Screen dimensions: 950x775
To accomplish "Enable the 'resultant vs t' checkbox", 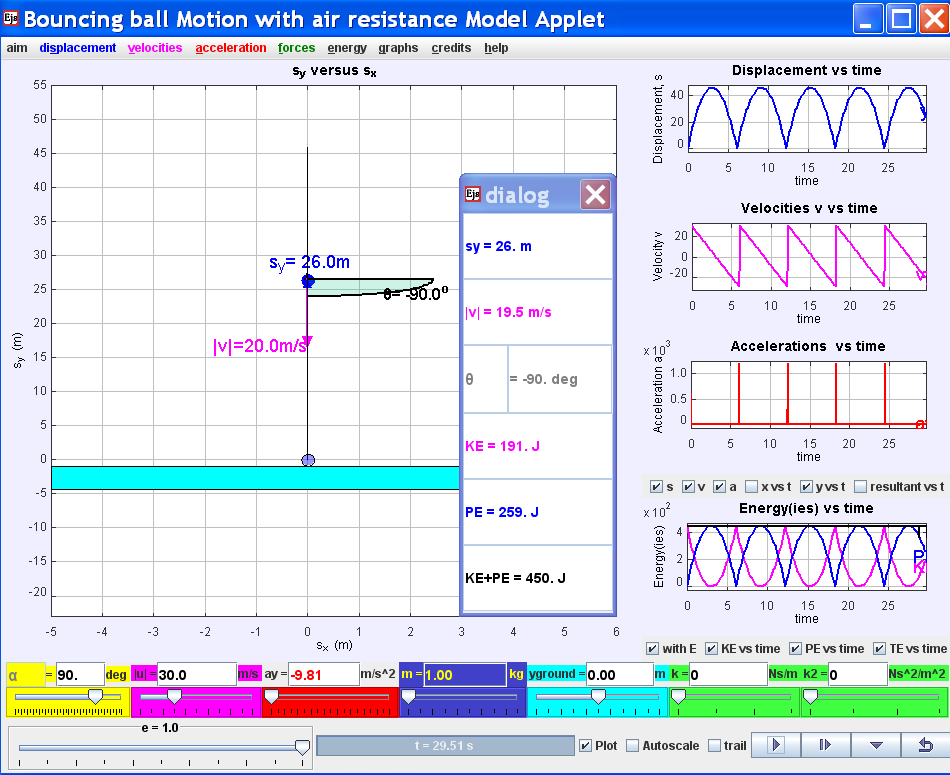I will pyautogui.click(x=860, y=487).
